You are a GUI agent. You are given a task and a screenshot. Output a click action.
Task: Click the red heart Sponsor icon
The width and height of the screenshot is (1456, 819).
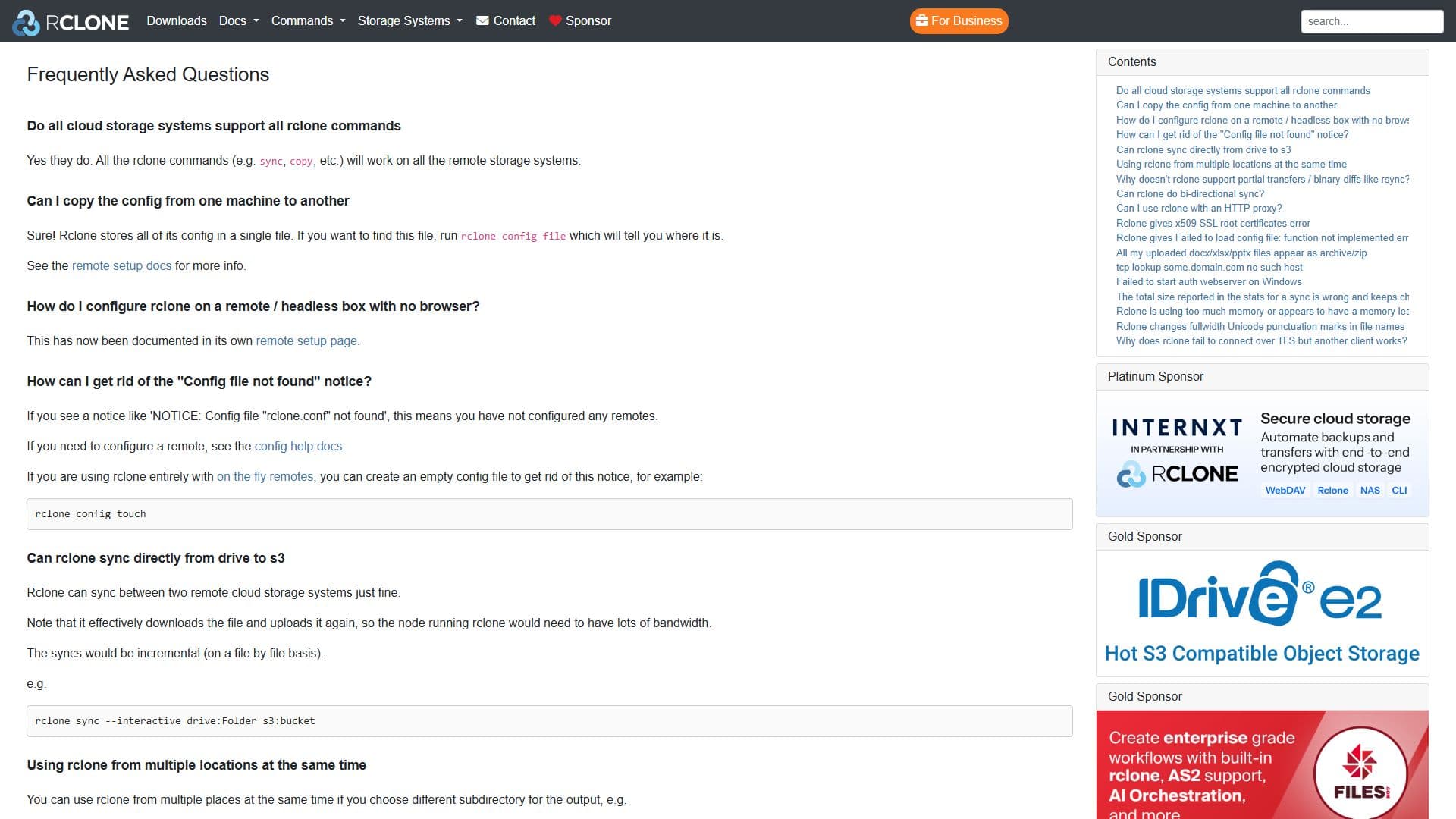[x=555, y=20]
